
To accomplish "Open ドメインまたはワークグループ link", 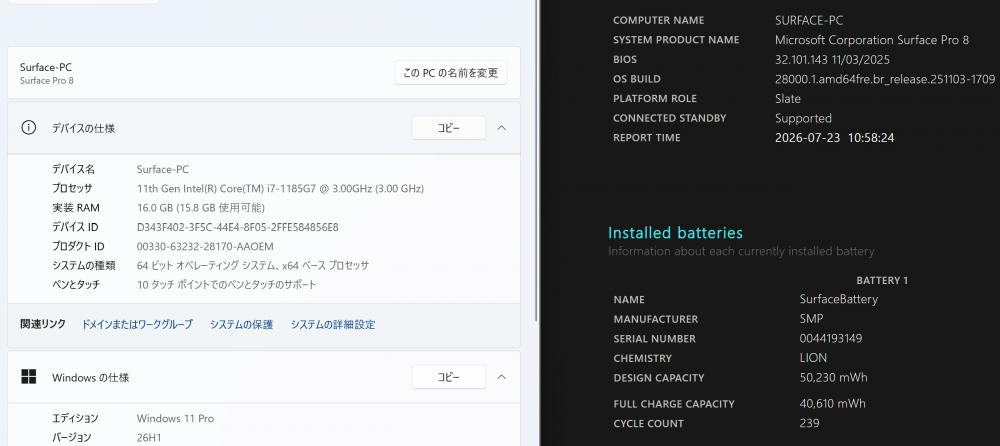I will pyautogui.click(x=137, y=324).
